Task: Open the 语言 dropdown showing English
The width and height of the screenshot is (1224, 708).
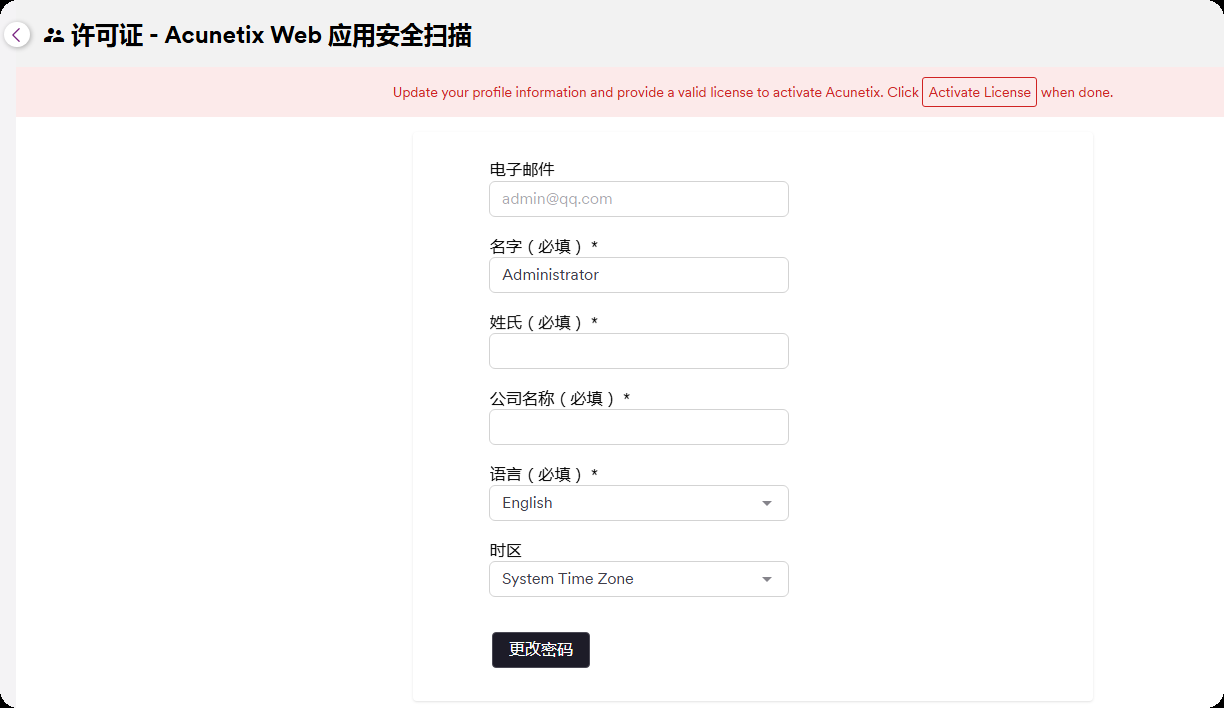Action: pos(626,503)
